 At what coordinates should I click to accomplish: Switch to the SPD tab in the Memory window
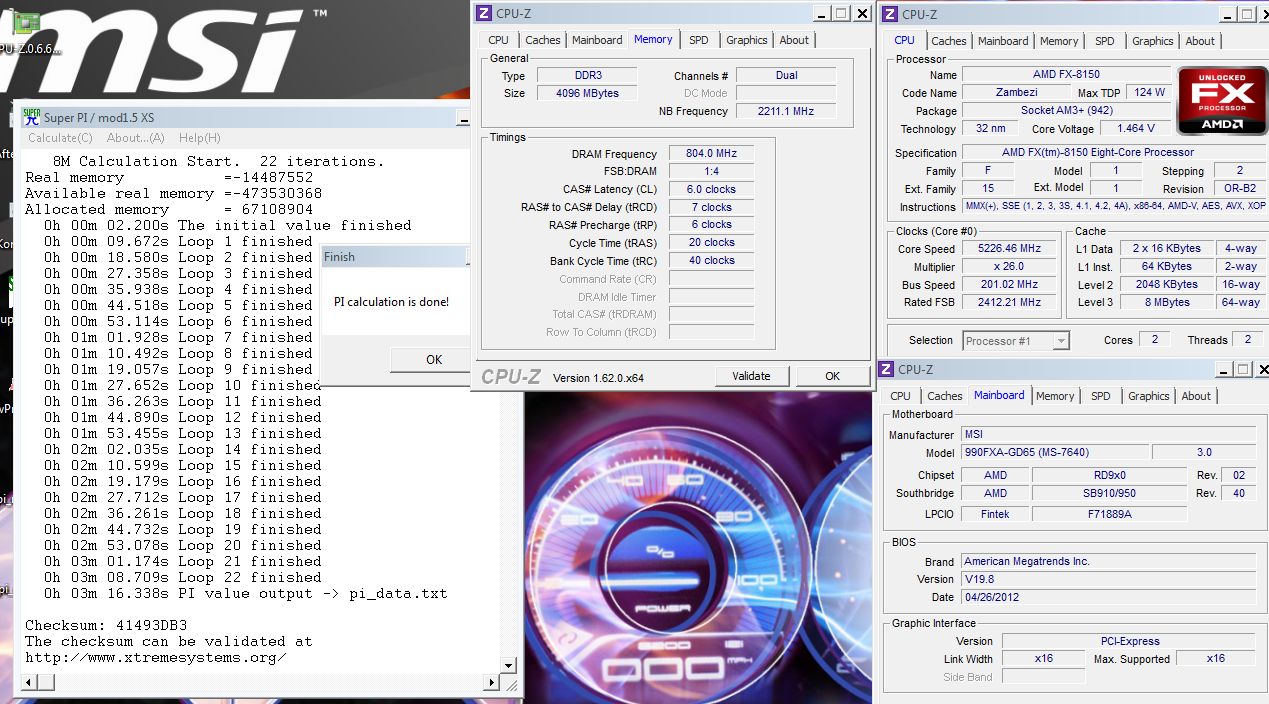pos(698,40)
